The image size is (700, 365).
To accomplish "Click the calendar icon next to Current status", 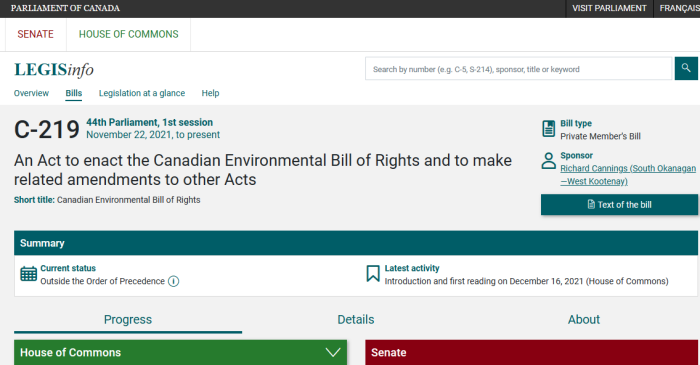I will click(29, 274).
